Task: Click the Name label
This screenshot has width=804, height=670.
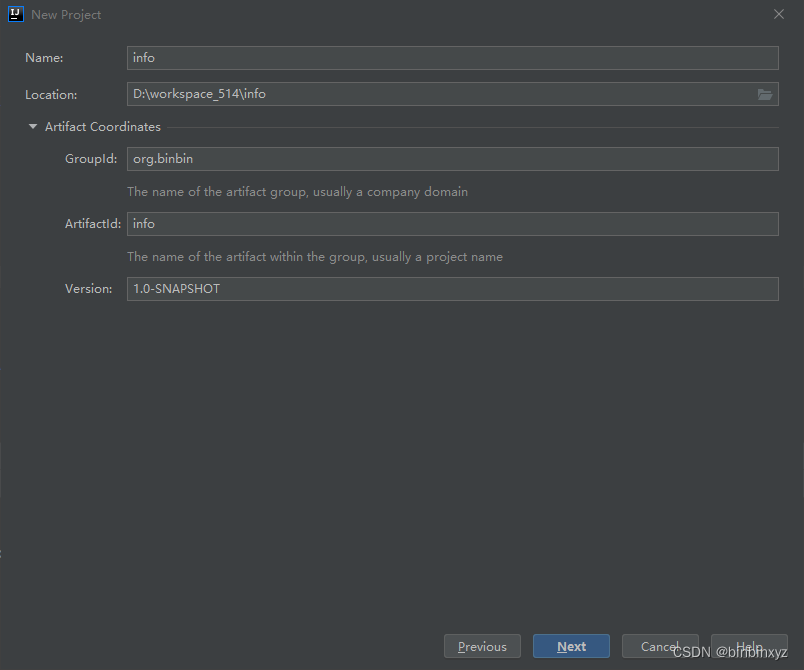Action: coord(44,58)
